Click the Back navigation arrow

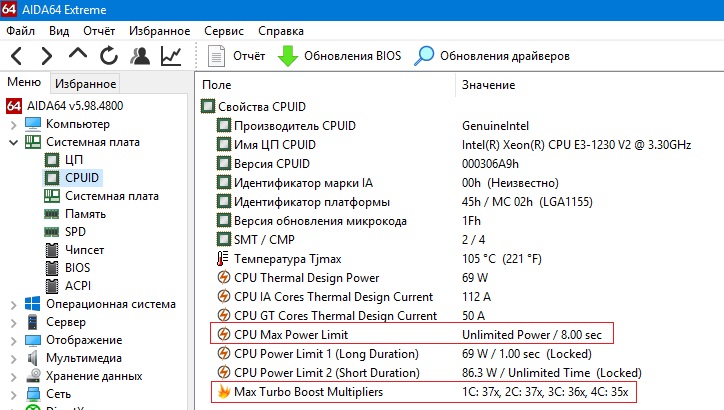pyautogui.click(x=18, y=56)
